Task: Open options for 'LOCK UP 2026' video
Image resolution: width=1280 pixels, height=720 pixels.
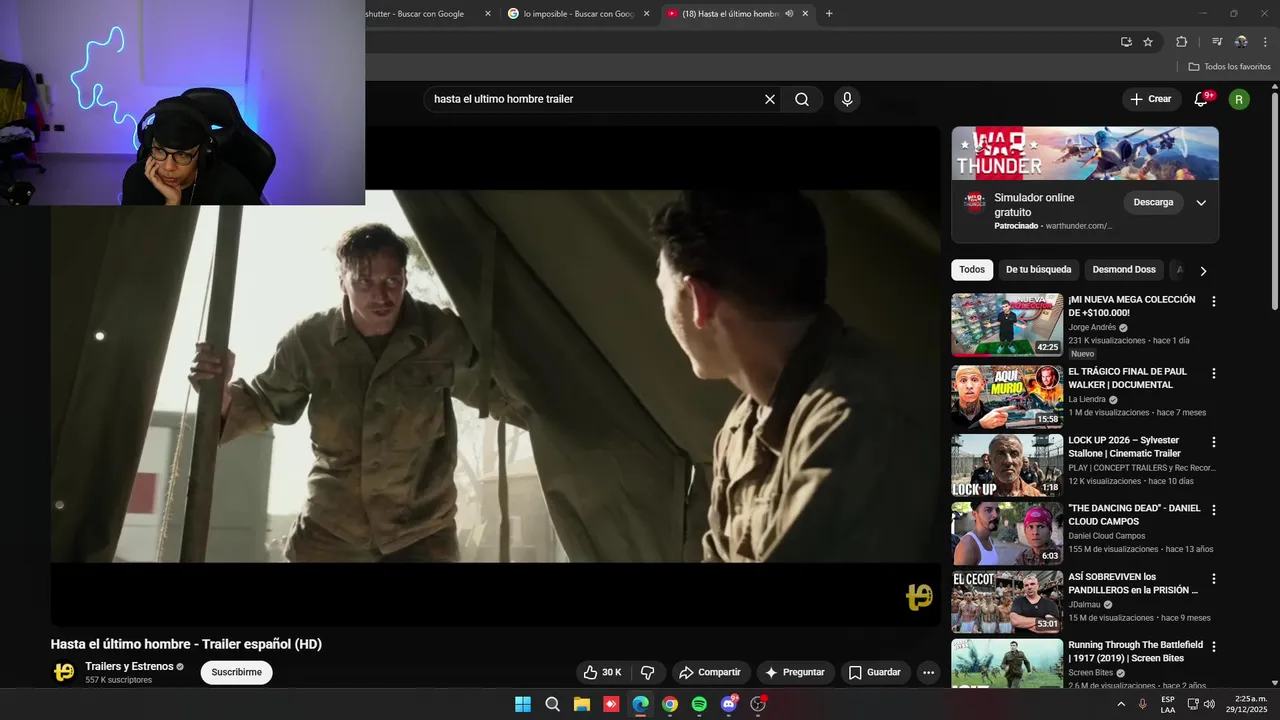Action: (1214, 442)
